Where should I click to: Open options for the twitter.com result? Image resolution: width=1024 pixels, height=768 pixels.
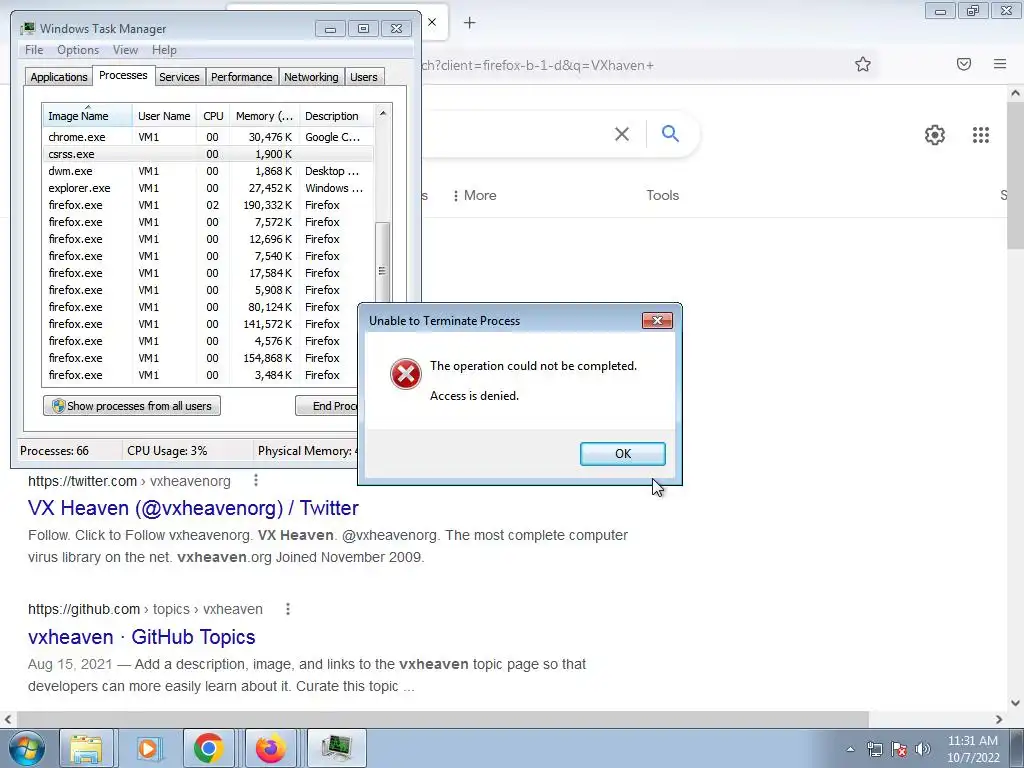tap(256, 481)
